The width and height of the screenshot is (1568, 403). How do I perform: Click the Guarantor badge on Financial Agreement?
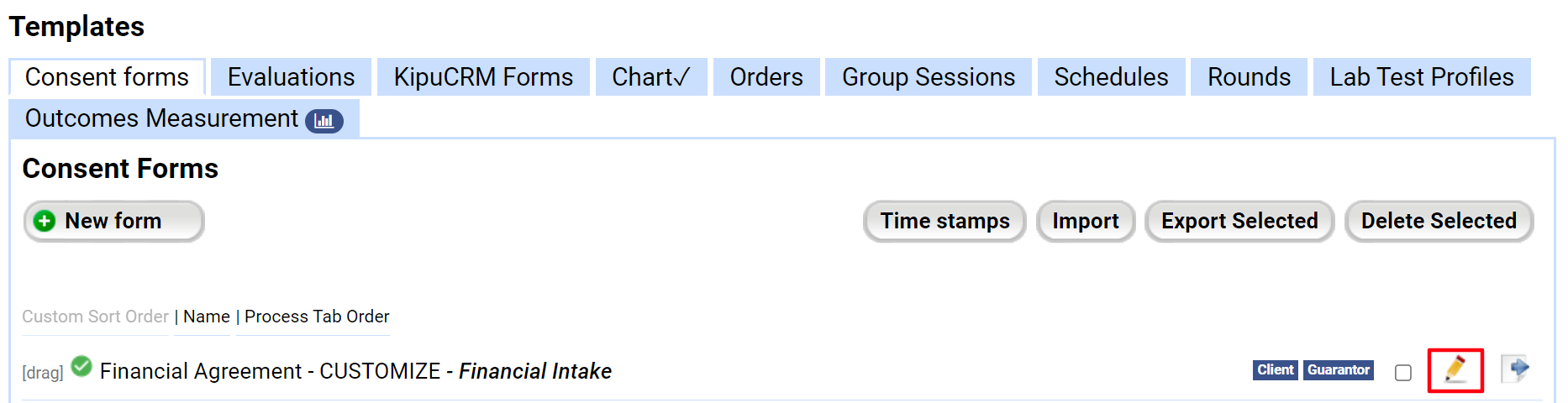pos(1338,370)
